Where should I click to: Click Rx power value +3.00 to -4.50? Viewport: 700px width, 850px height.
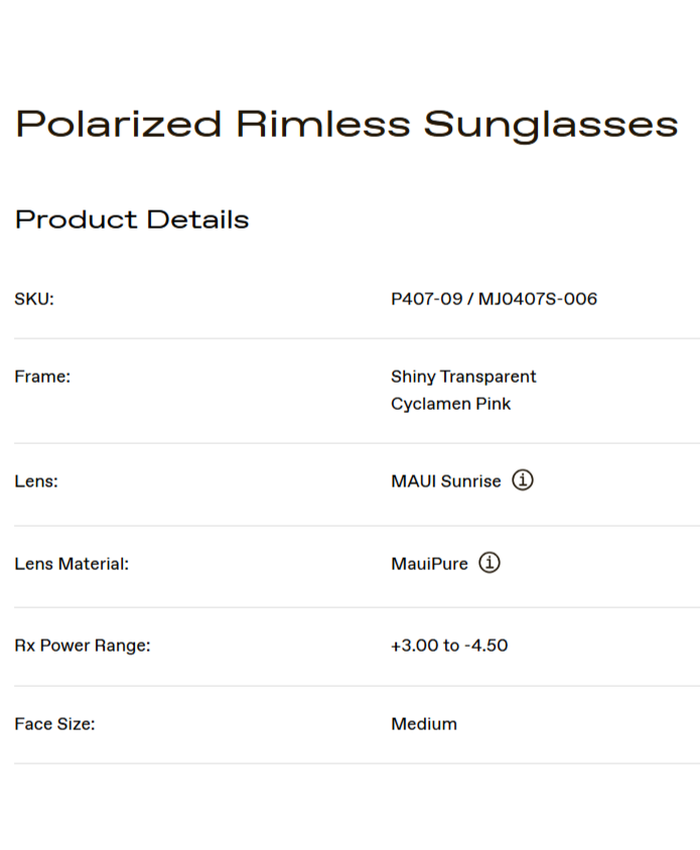click(x=449, y=646)
